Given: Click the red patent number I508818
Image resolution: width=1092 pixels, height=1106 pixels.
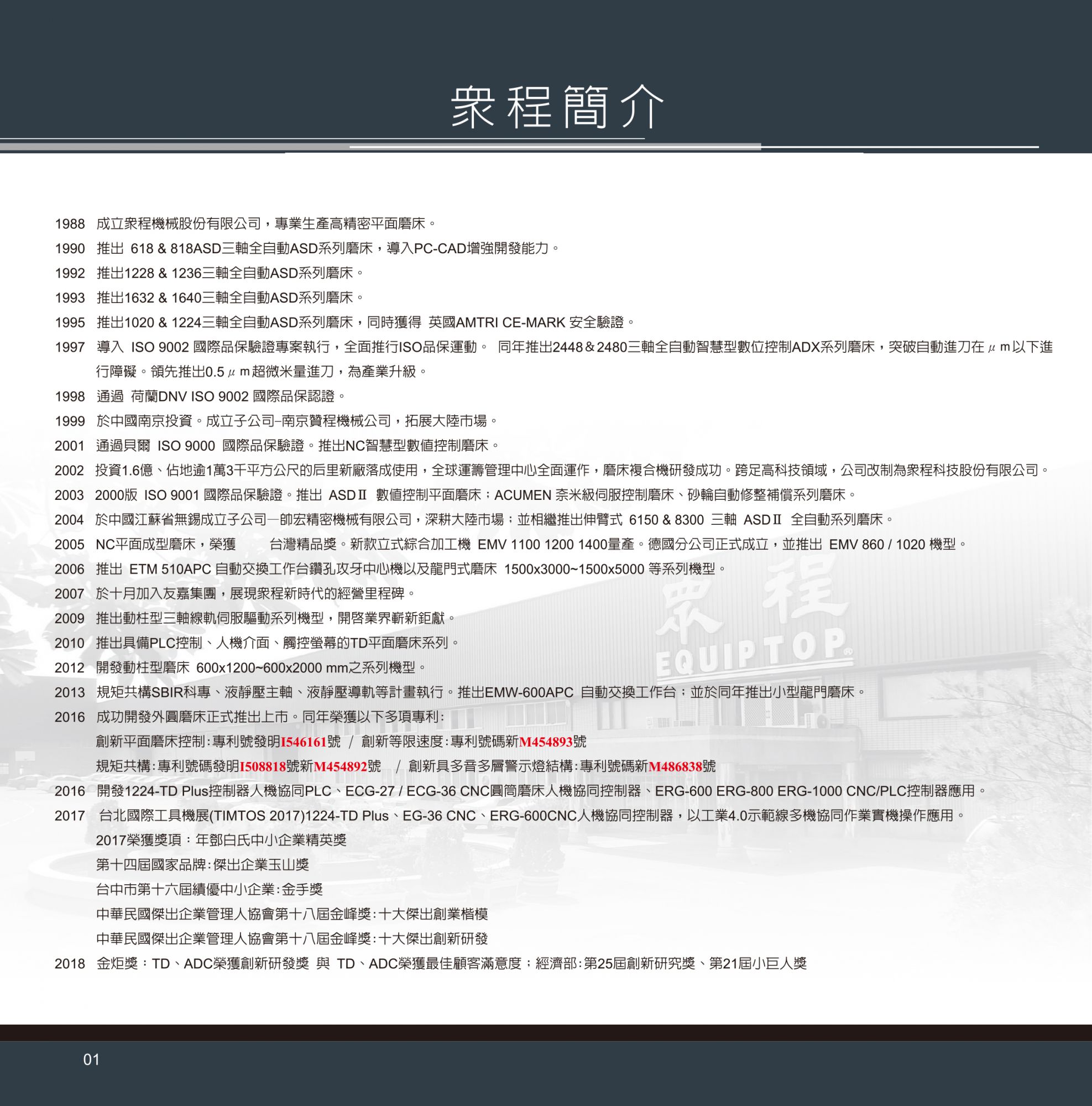Looking at the screenshot, I should coord(262,766).
